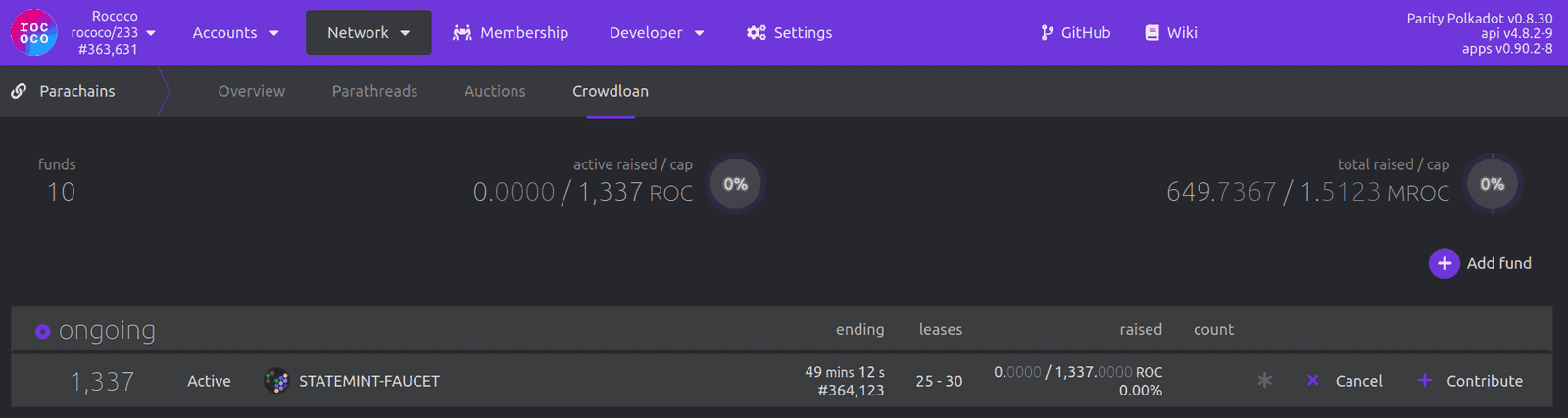Click the Settings gears icon
The width and height of the screenshot is (1568, 418).
(x=756, y=33)
